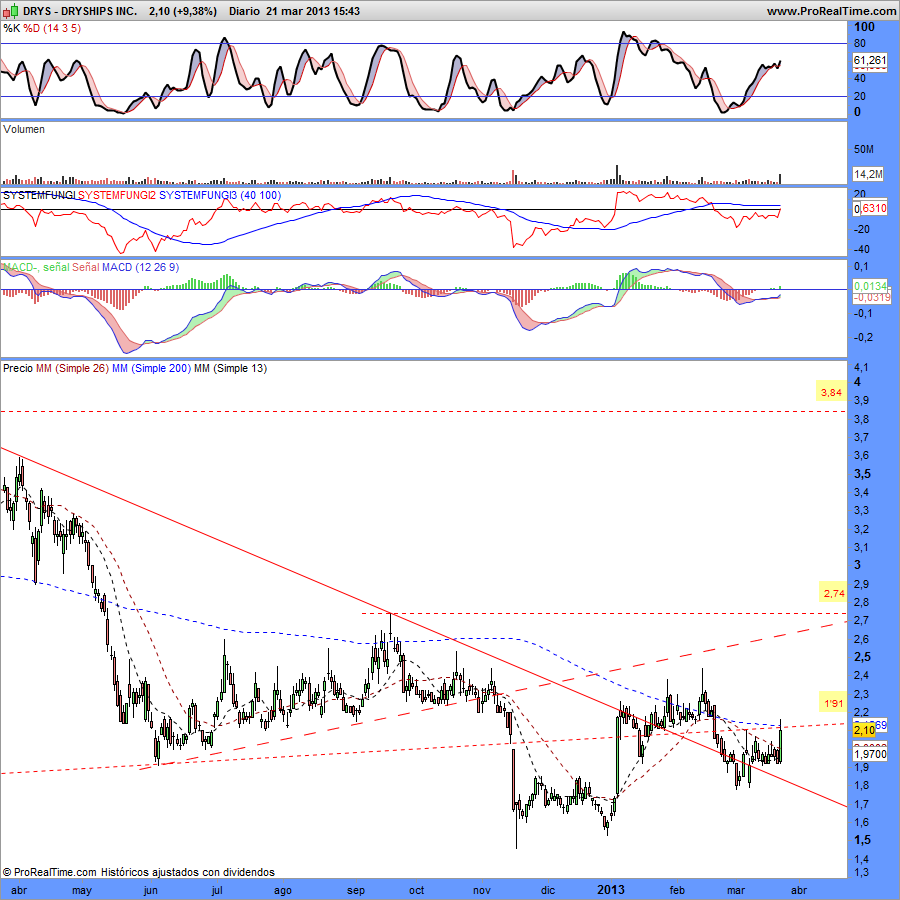Click the red %D stochastic label

[32, 28]
